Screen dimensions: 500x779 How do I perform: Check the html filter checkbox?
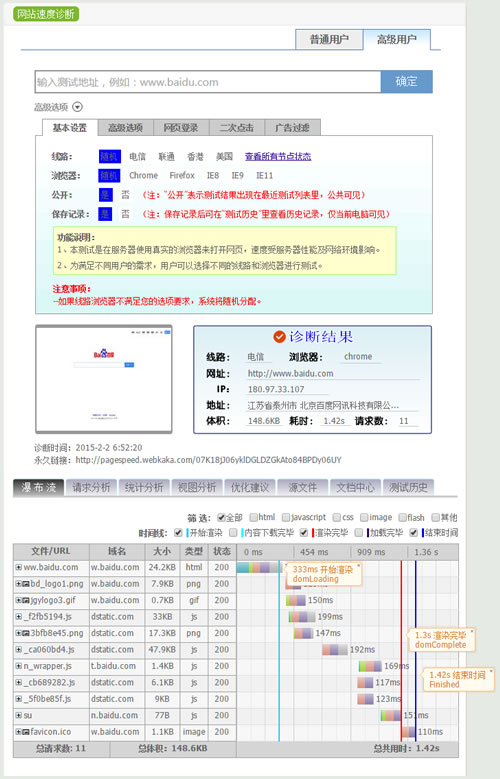tap(253, 518)
